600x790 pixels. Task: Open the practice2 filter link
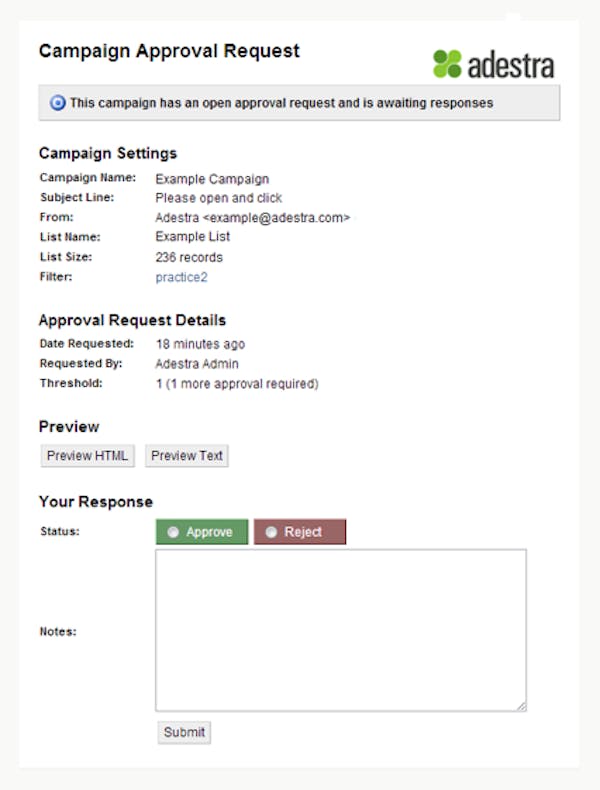181,277
